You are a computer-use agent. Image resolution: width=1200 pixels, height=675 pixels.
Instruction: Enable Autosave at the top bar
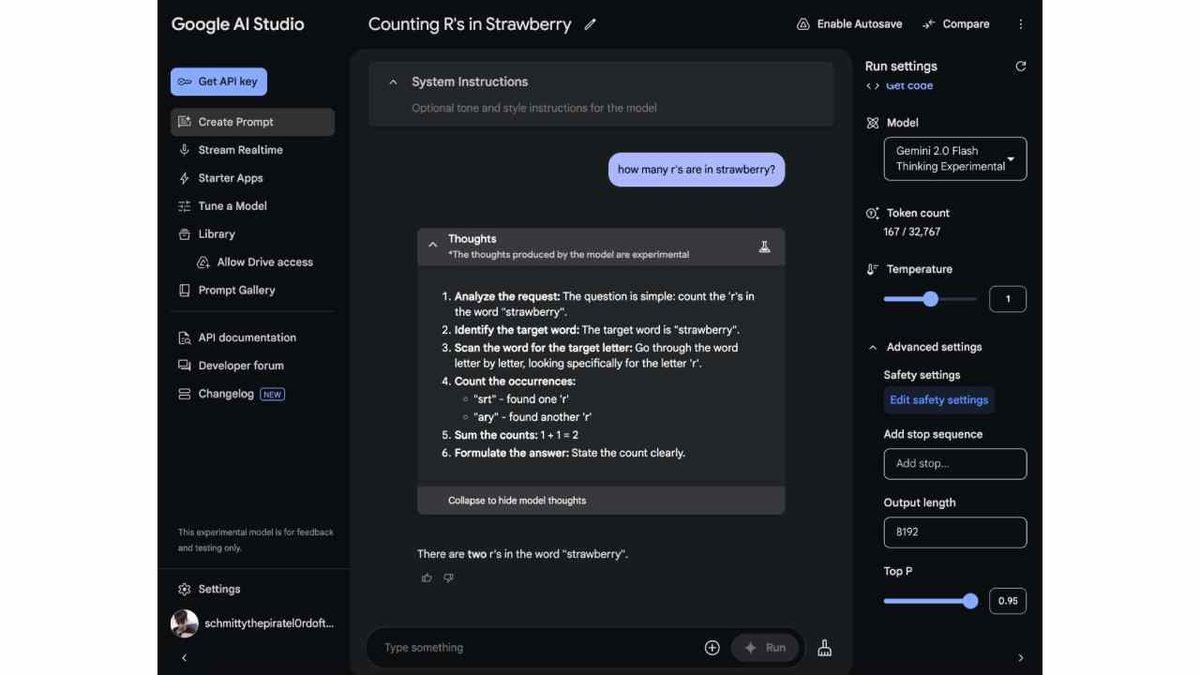tap(848, 24)
